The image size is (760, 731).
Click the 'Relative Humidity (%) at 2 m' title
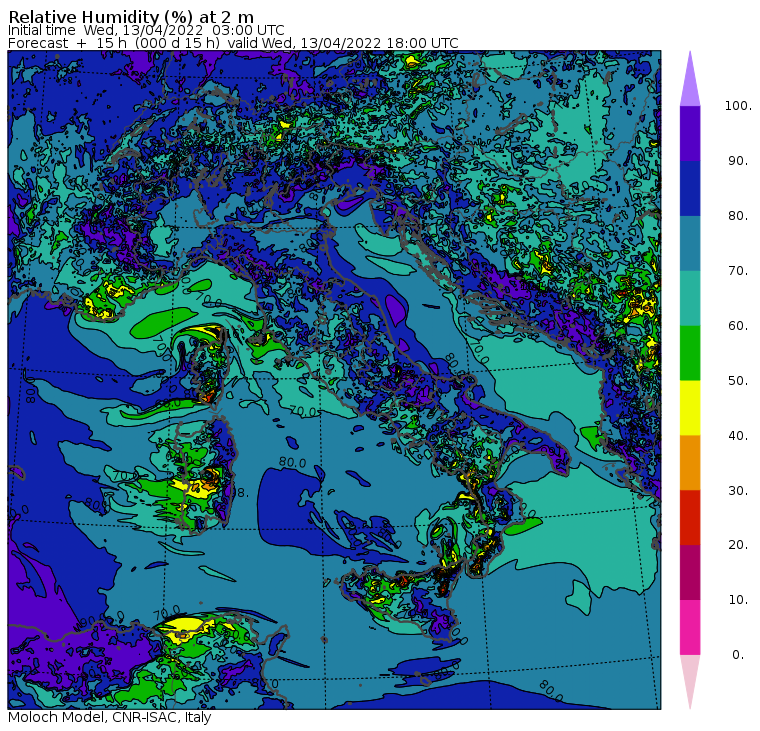131,17
